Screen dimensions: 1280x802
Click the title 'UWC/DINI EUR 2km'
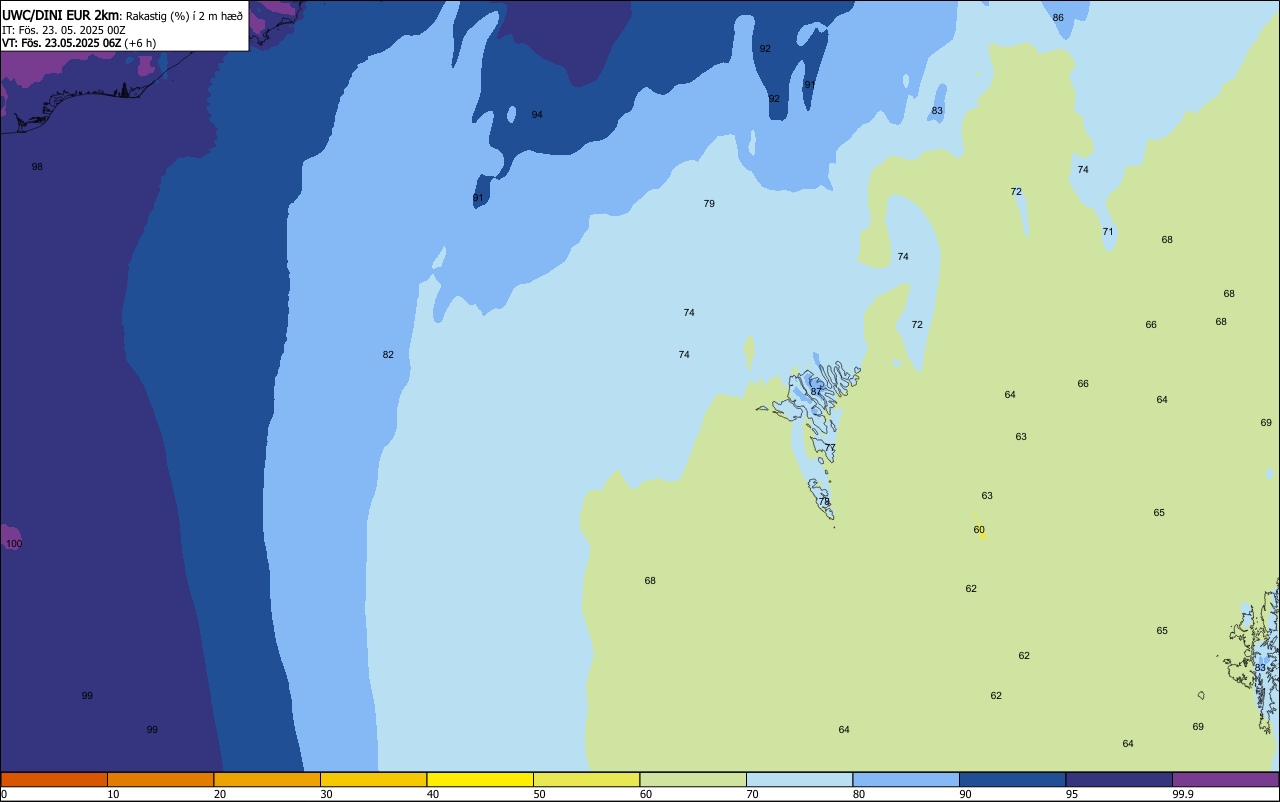point(60,15)
